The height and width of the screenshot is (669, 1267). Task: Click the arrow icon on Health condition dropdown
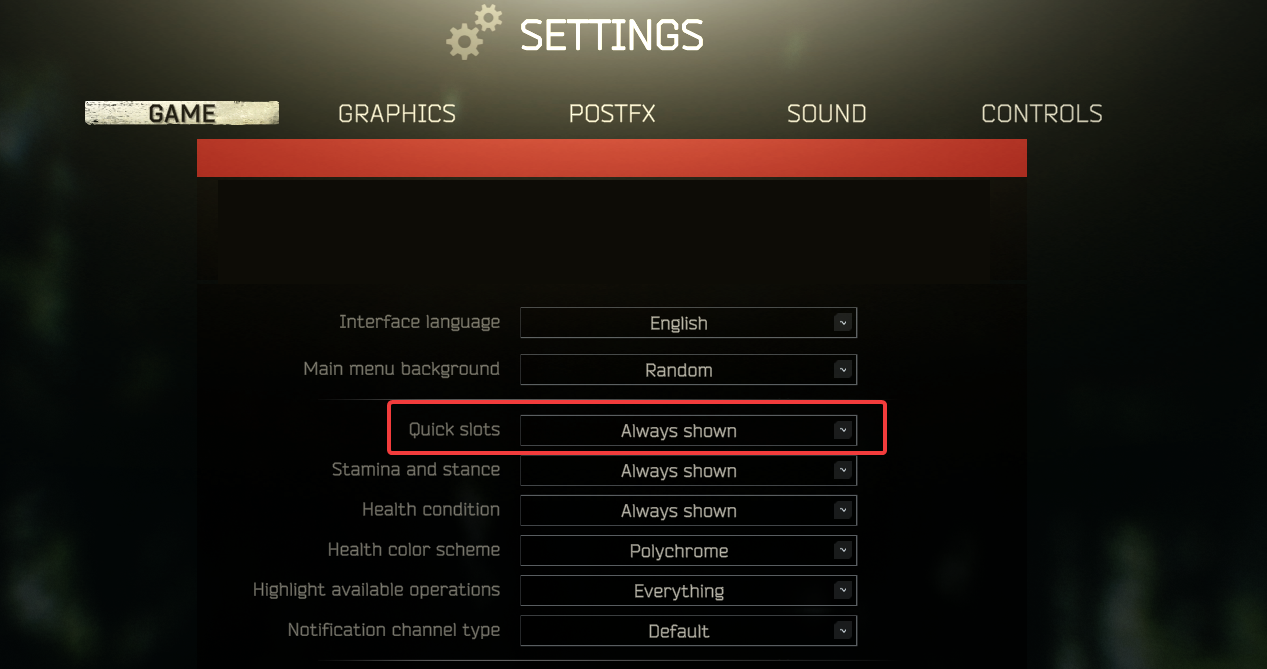point(843,511)
